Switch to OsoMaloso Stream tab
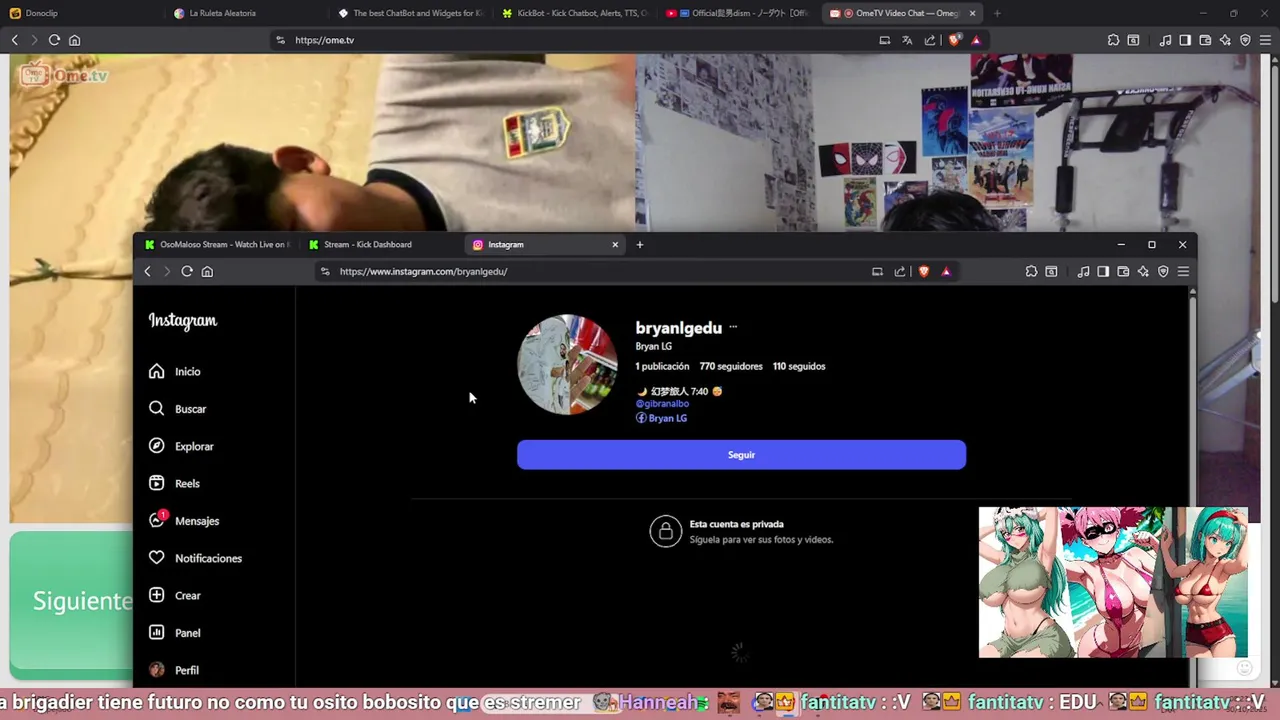The width and height of the screenshot is (1280, 720). 218,244
